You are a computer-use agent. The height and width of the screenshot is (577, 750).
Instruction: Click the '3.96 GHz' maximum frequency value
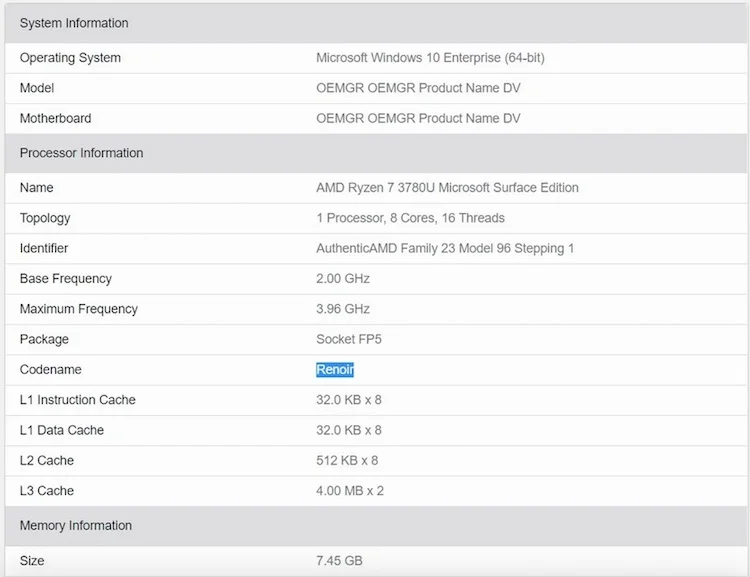click(343, 309)
